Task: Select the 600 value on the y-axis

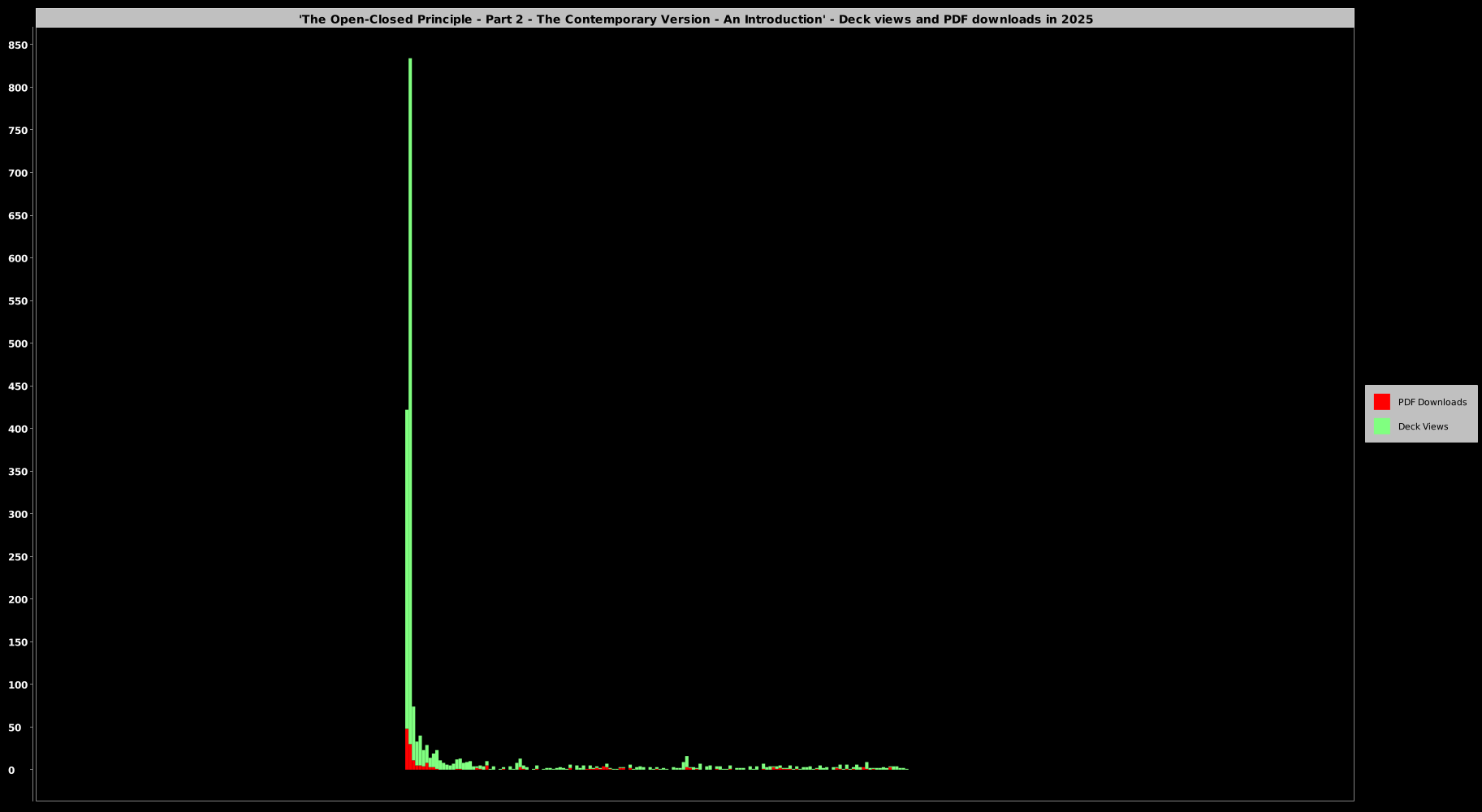Action: coord(18,258)
